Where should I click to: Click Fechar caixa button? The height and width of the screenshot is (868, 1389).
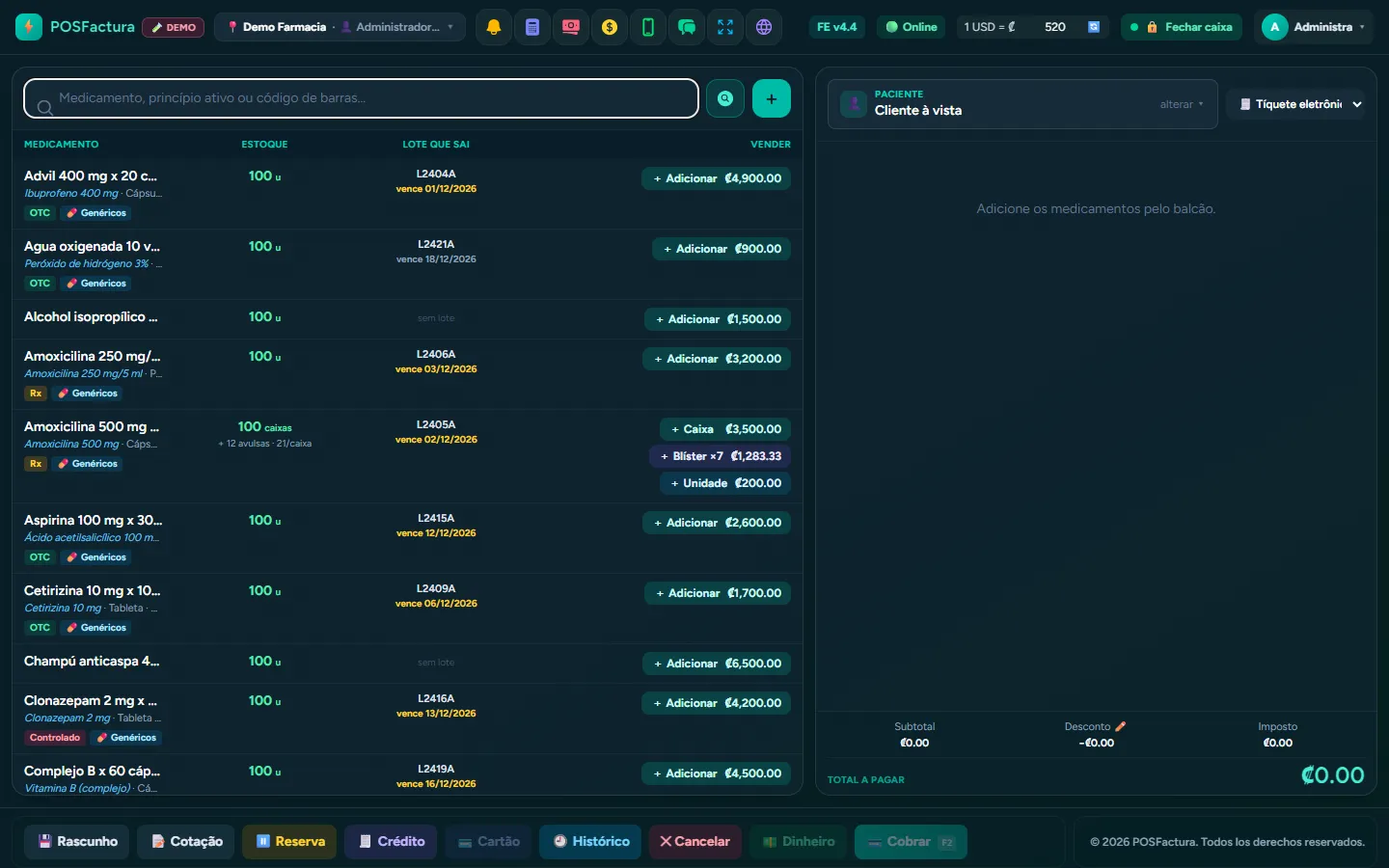click(1182, 27)
